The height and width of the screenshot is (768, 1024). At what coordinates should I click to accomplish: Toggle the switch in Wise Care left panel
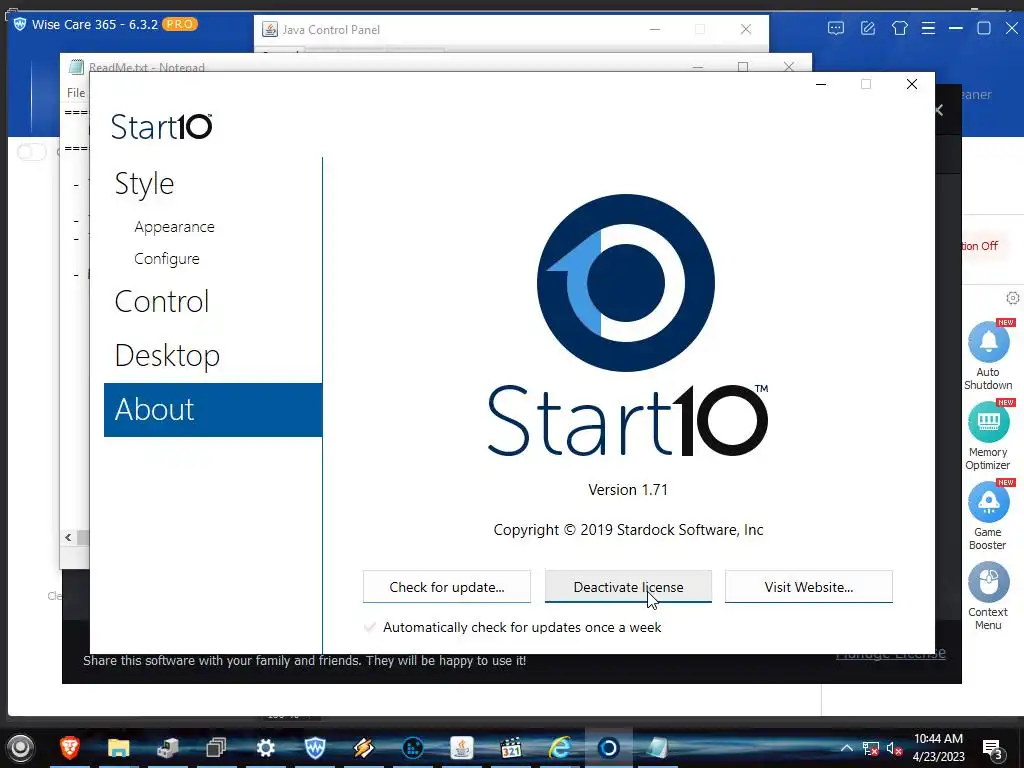click(31, 152)
